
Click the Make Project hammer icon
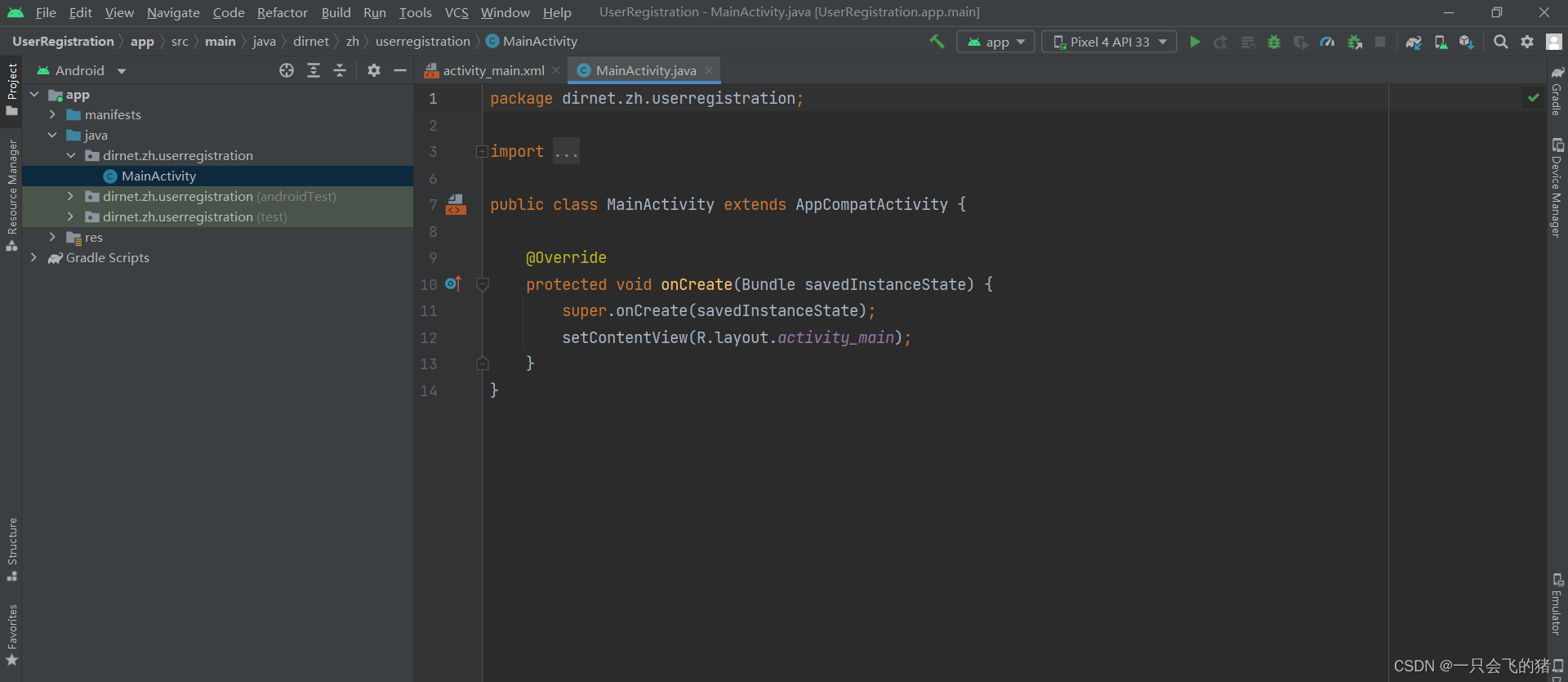tap(937, 41)
